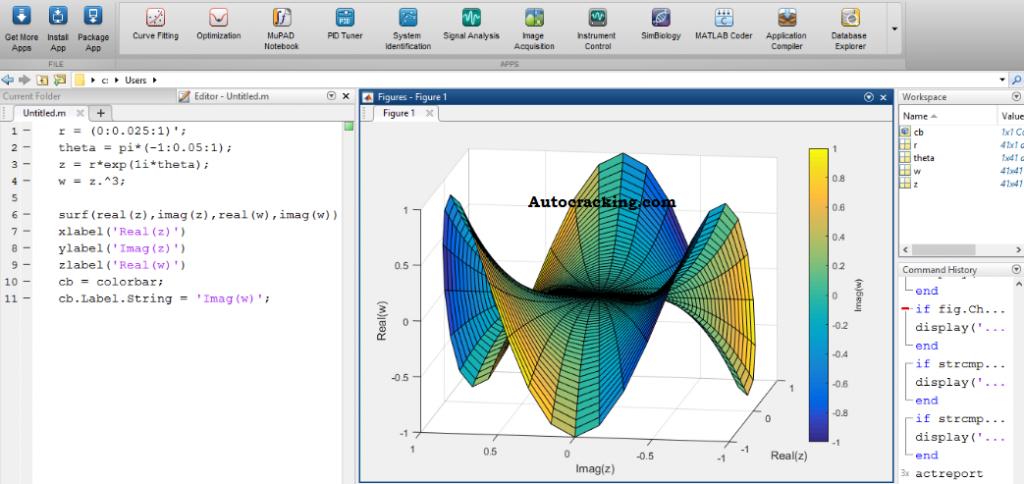Expand the apps gallery dropdown arrow
Screen dimensions: 1024x484
pyautogui.click(x=894, y=29)
